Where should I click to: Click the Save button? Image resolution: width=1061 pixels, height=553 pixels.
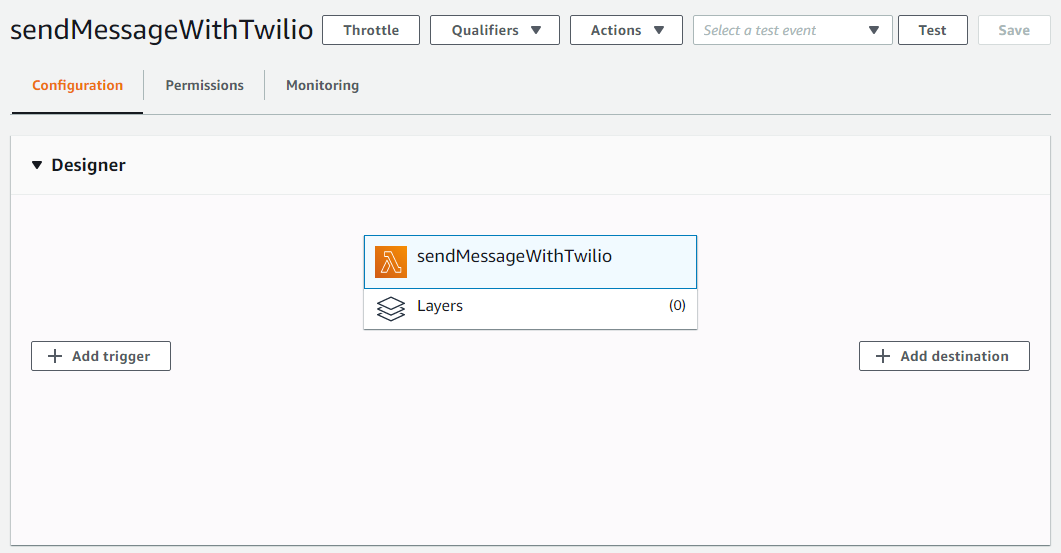(1014, 30)
